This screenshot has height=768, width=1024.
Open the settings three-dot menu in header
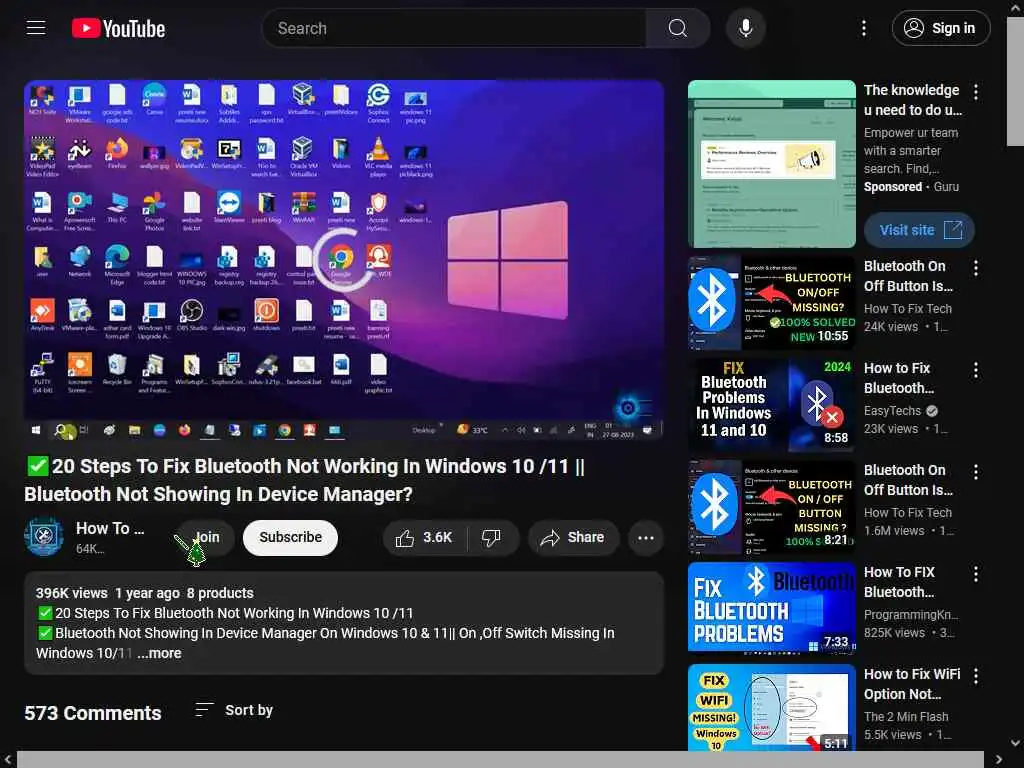pyautogui.click(x=863, y=28)
